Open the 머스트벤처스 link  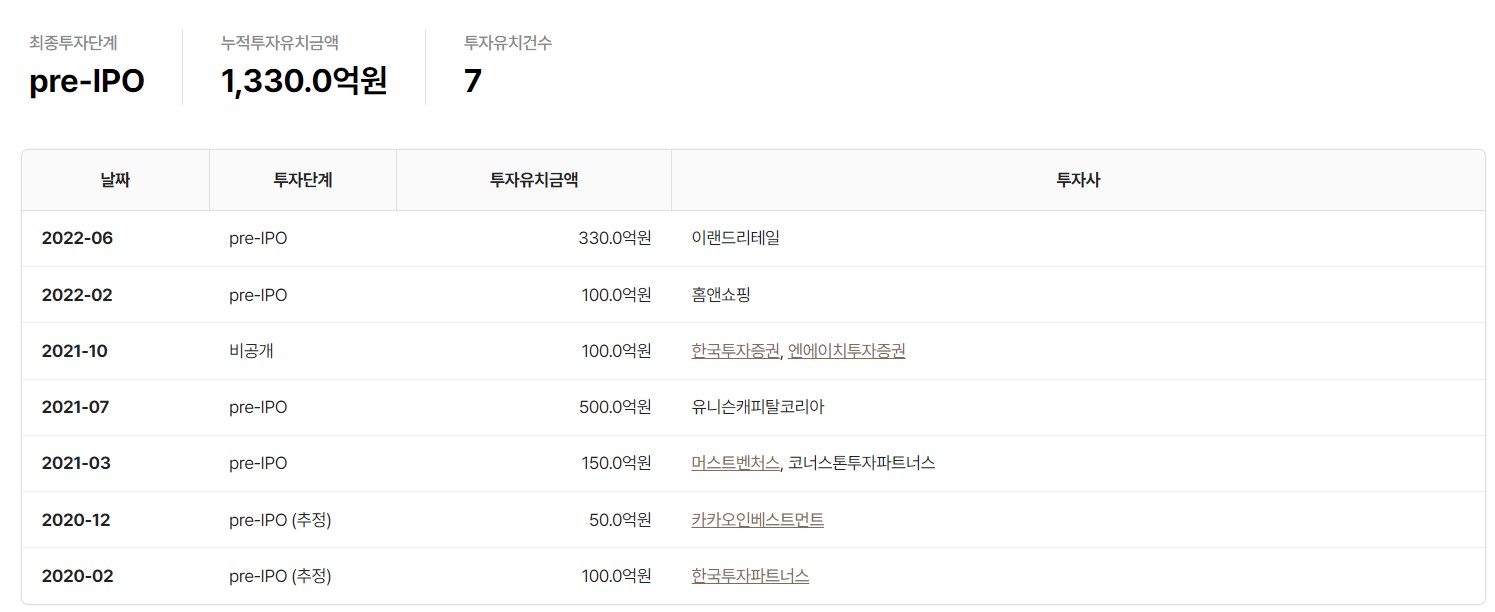coord(735,463)
